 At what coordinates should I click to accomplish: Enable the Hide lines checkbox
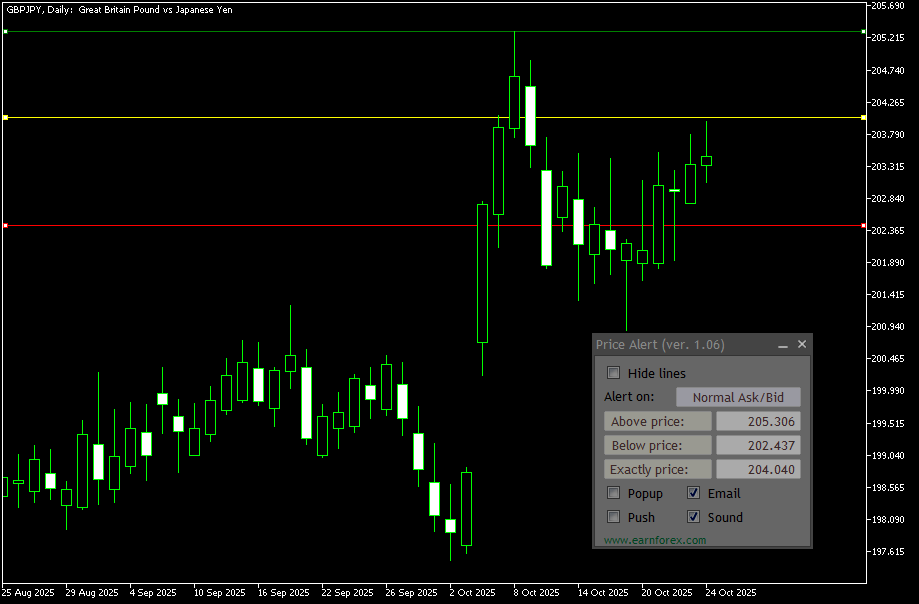pyautogui.click(x=613, y=372)
